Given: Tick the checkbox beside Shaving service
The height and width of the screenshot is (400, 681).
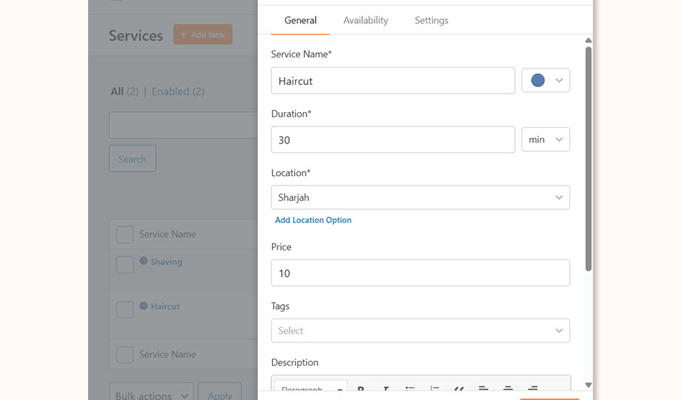Looking at the screenshot, I should click(x=125, y=265).
